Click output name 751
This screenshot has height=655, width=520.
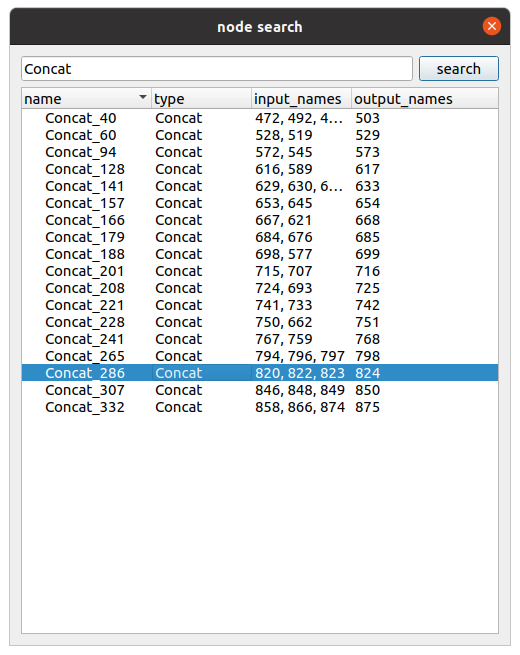pyautogui.click(x=368, y=322)
